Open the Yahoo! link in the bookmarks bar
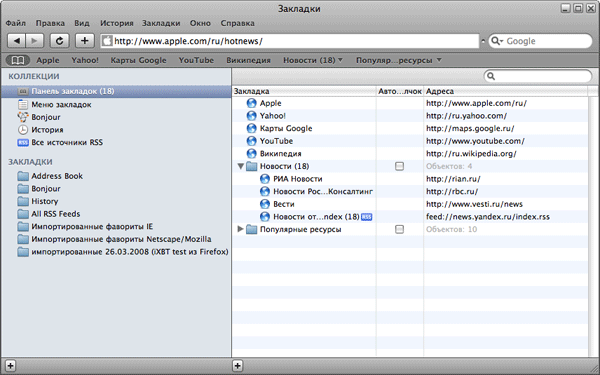Viewport: 600px width, 375px height. (85, 60)
